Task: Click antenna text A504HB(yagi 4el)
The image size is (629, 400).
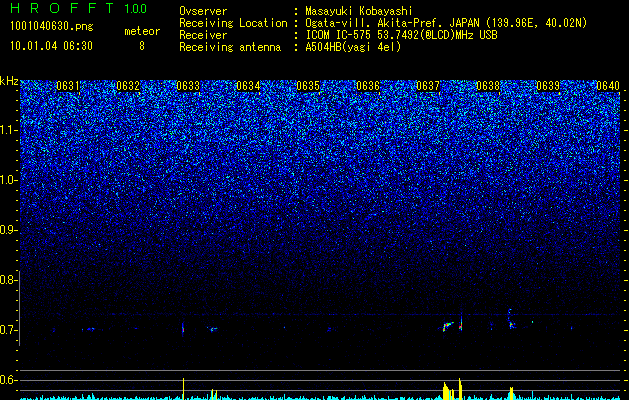Action: [353, 47]
